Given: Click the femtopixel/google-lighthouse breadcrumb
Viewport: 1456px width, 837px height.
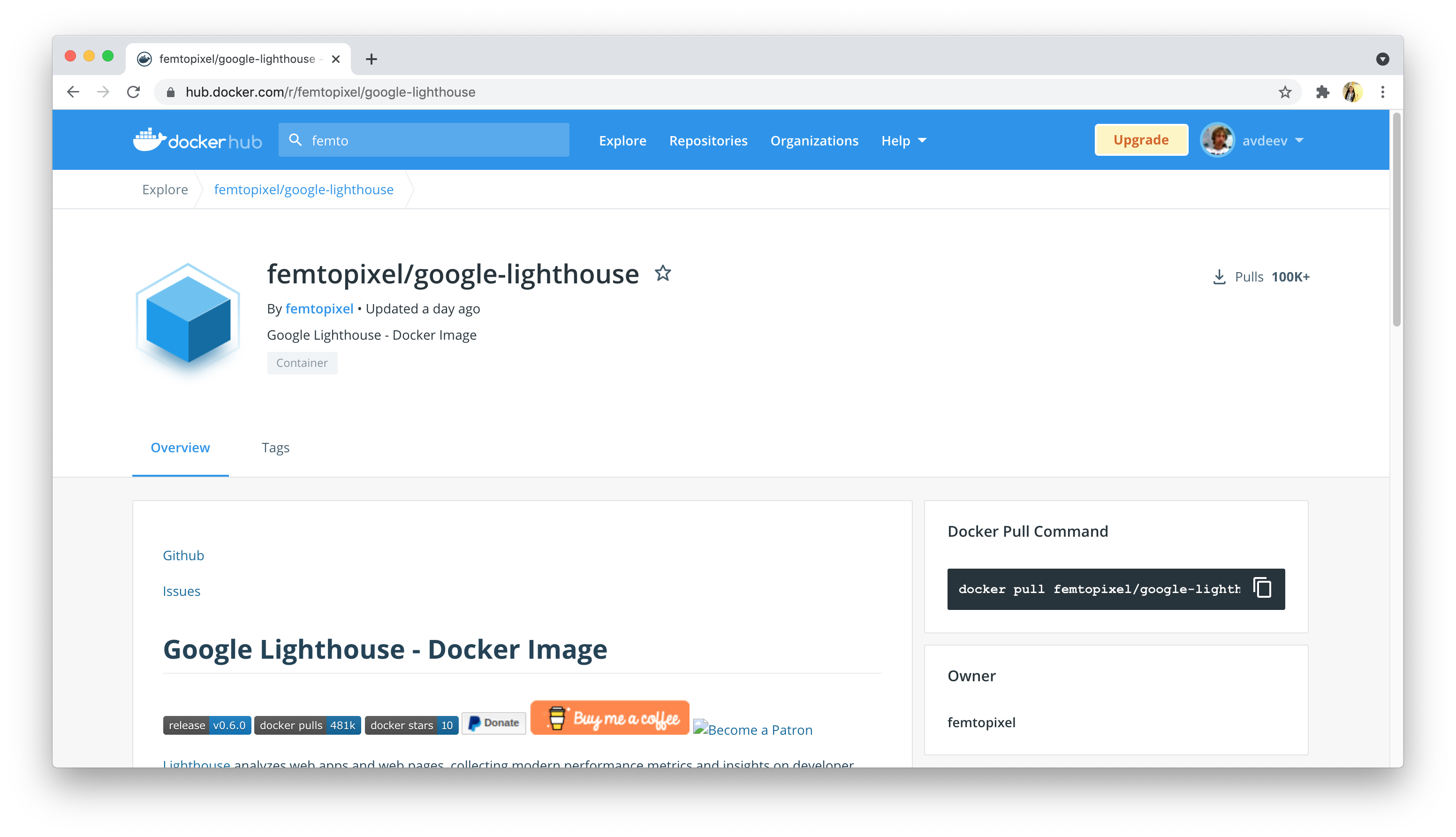Looking at the screenshot, I should 303,189.
